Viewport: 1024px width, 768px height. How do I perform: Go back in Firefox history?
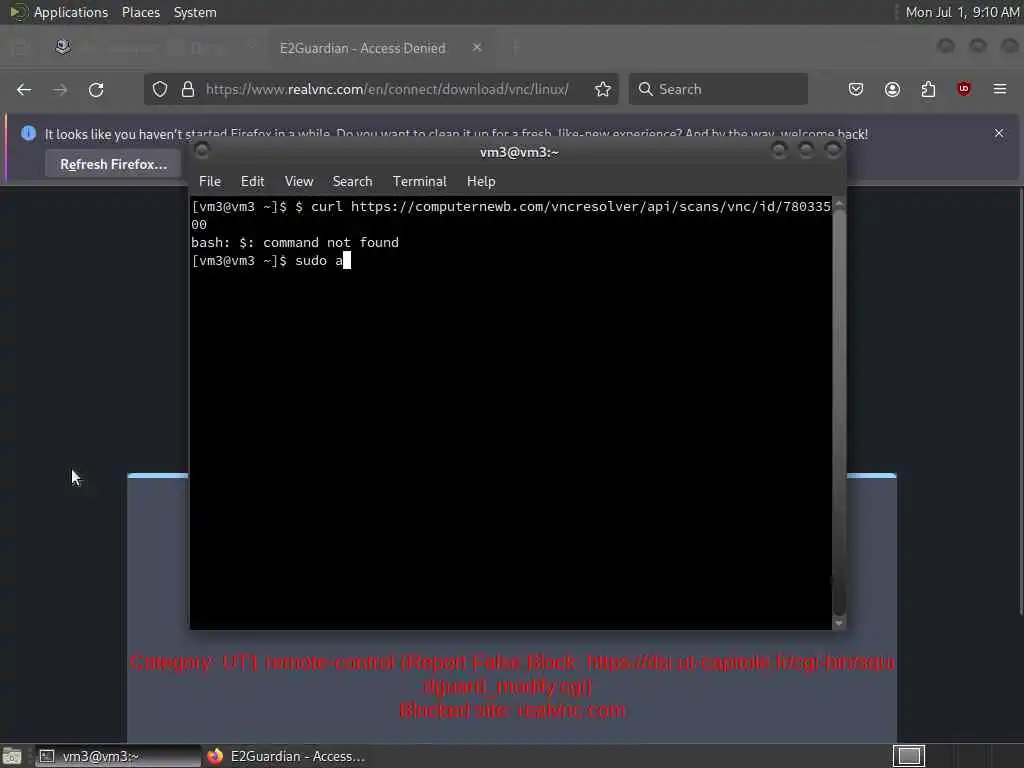pyautogui.click(x=24, y=89)
